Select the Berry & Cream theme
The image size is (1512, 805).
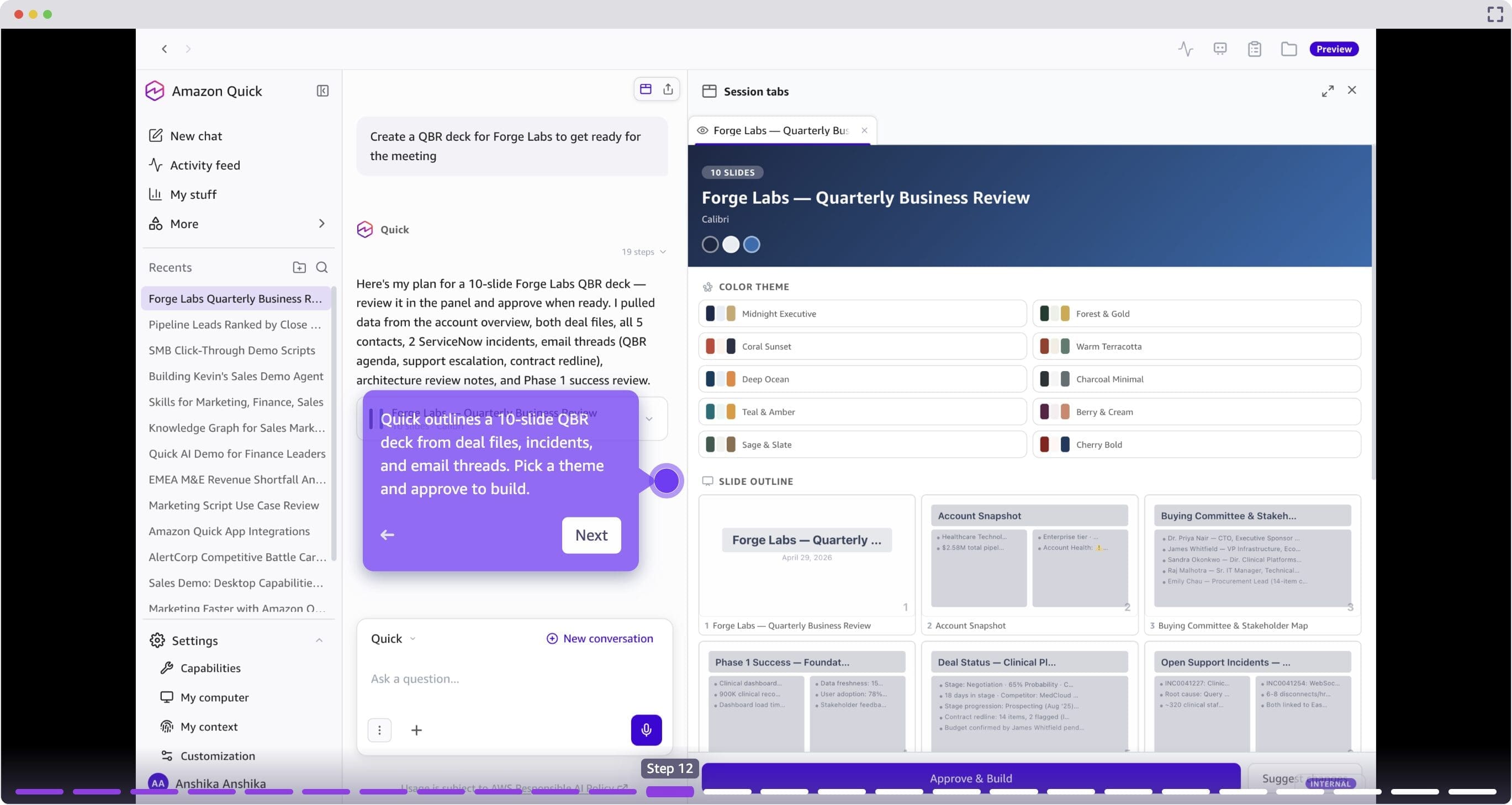(1196, 412)
